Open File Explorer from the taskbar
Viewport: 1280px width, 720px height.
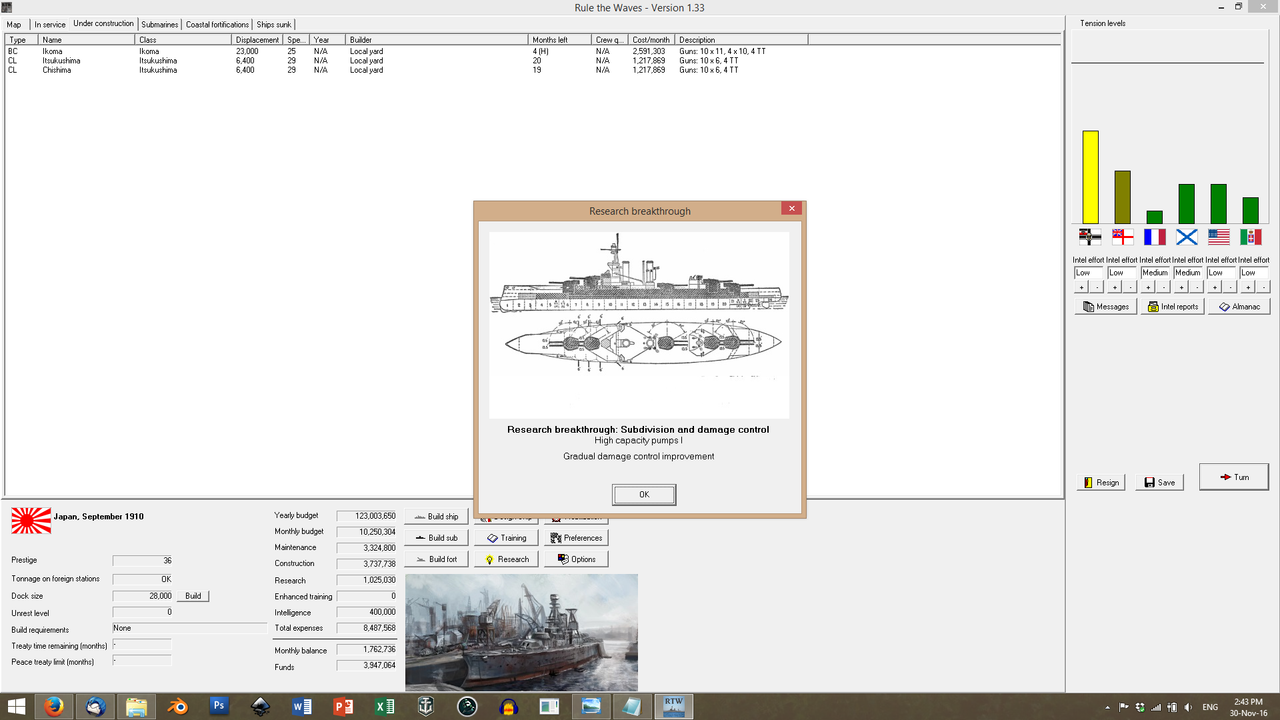click(x=136, y=706)
